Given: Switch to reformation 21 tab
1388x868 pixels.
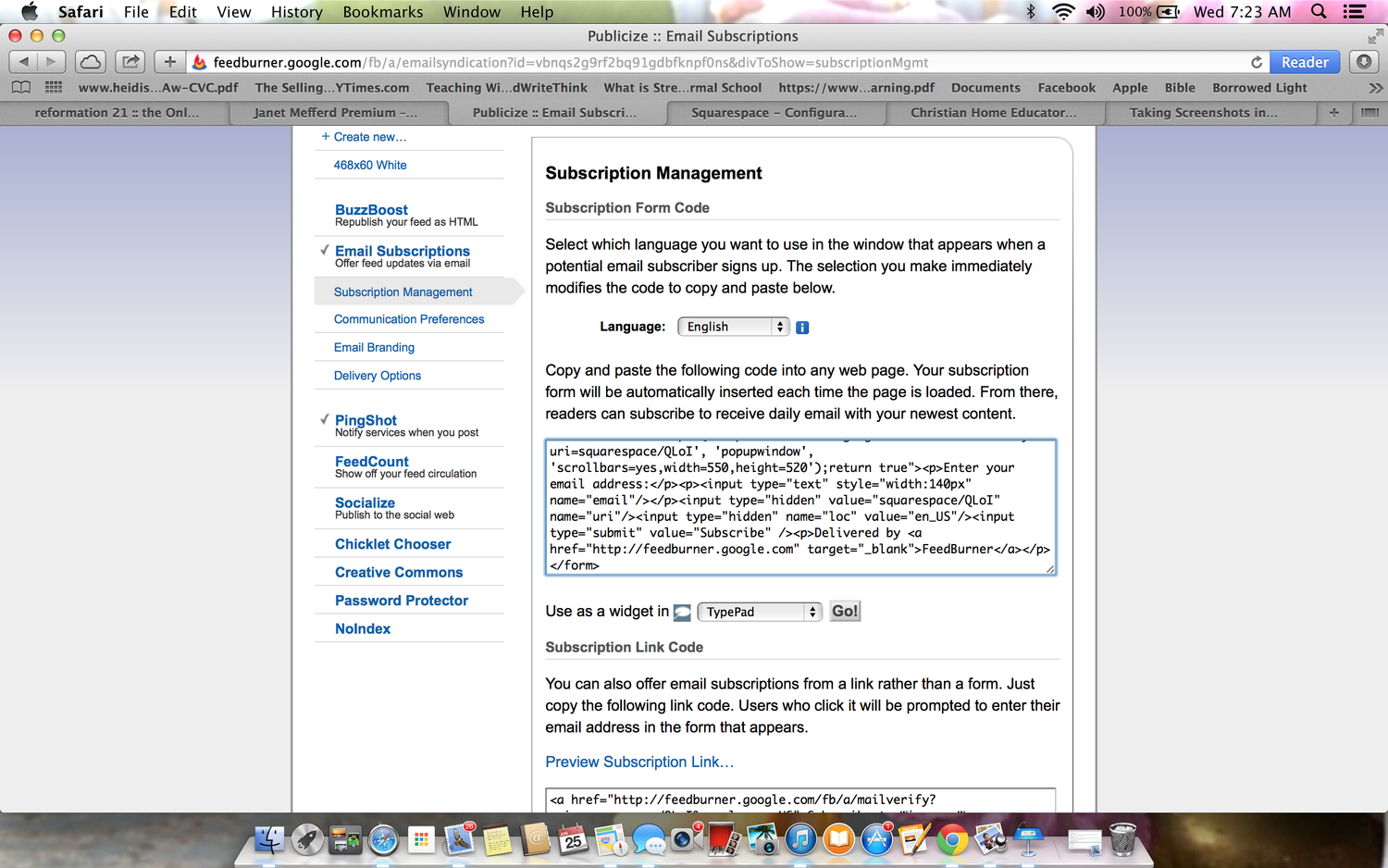Looking at the screenshot, I should coord(117,113).
